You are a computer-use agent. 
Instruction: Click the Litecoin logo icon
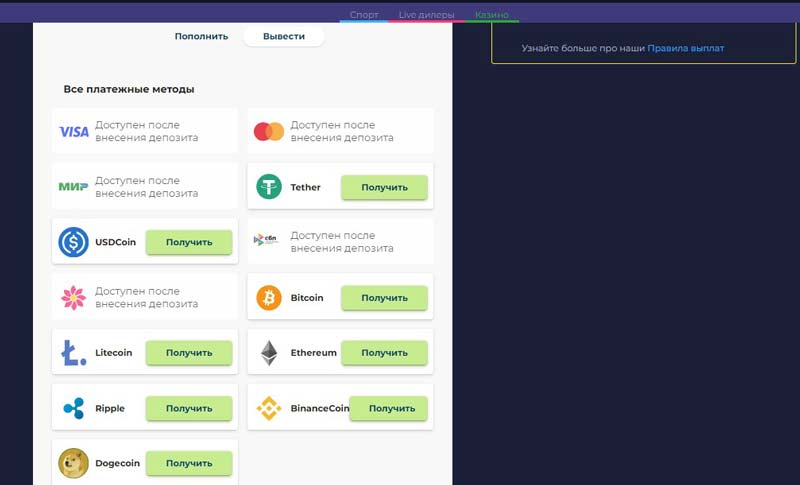[x=73, y=353]
